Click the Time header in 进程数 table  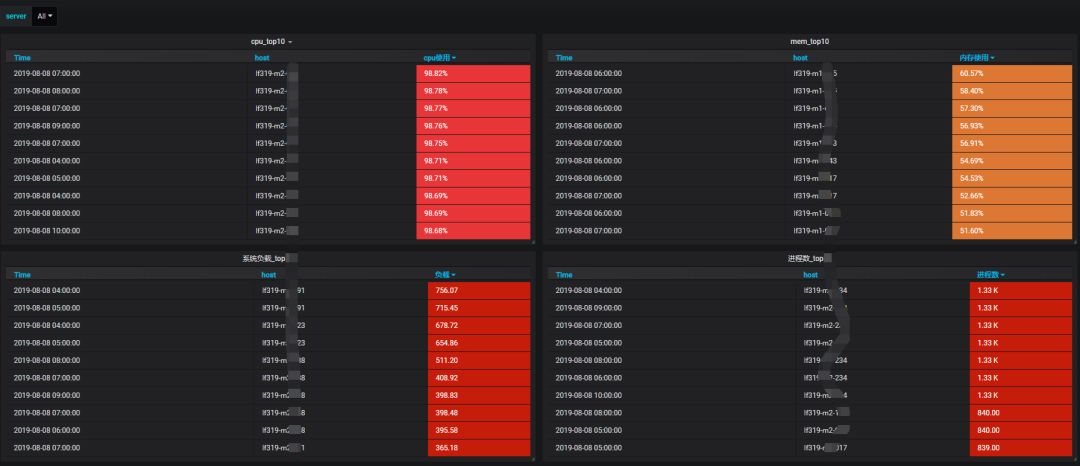click(563, 275)
